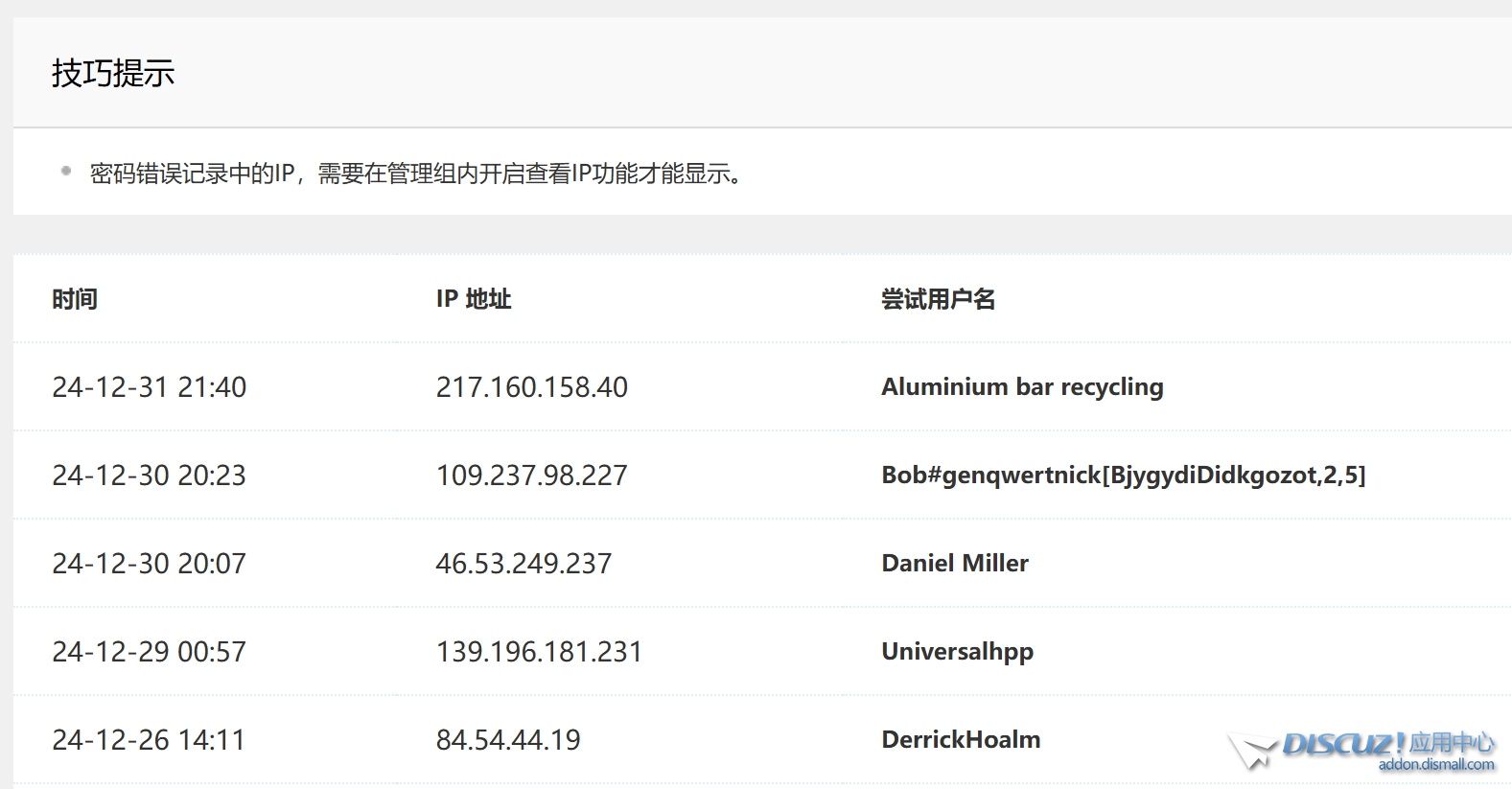Select the Daniel Miller username

point(955,564)
